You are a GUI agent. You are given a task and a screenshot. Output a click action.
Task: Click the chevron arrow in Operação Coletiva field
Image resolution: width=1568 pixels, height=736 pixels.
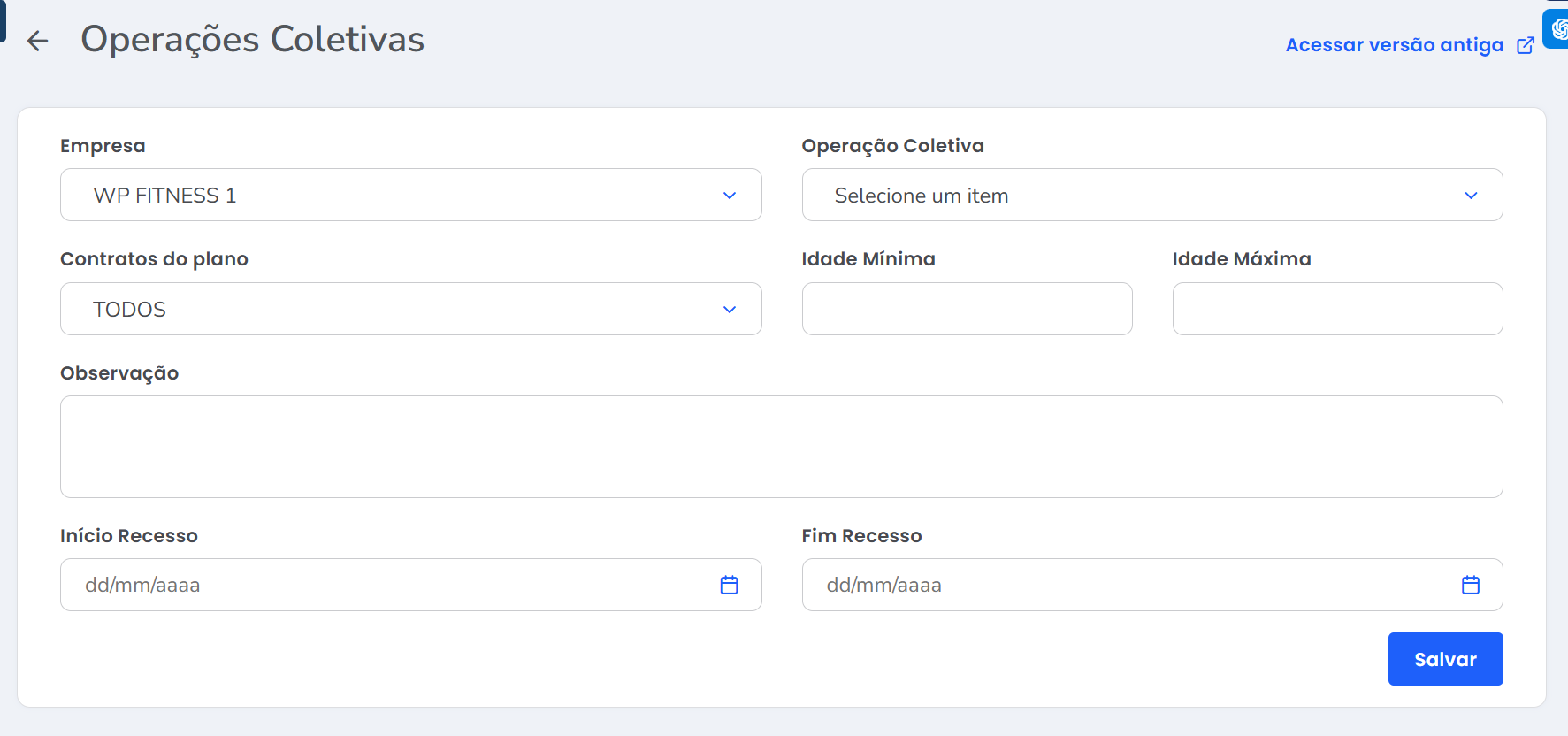[x=1470, y=195]
